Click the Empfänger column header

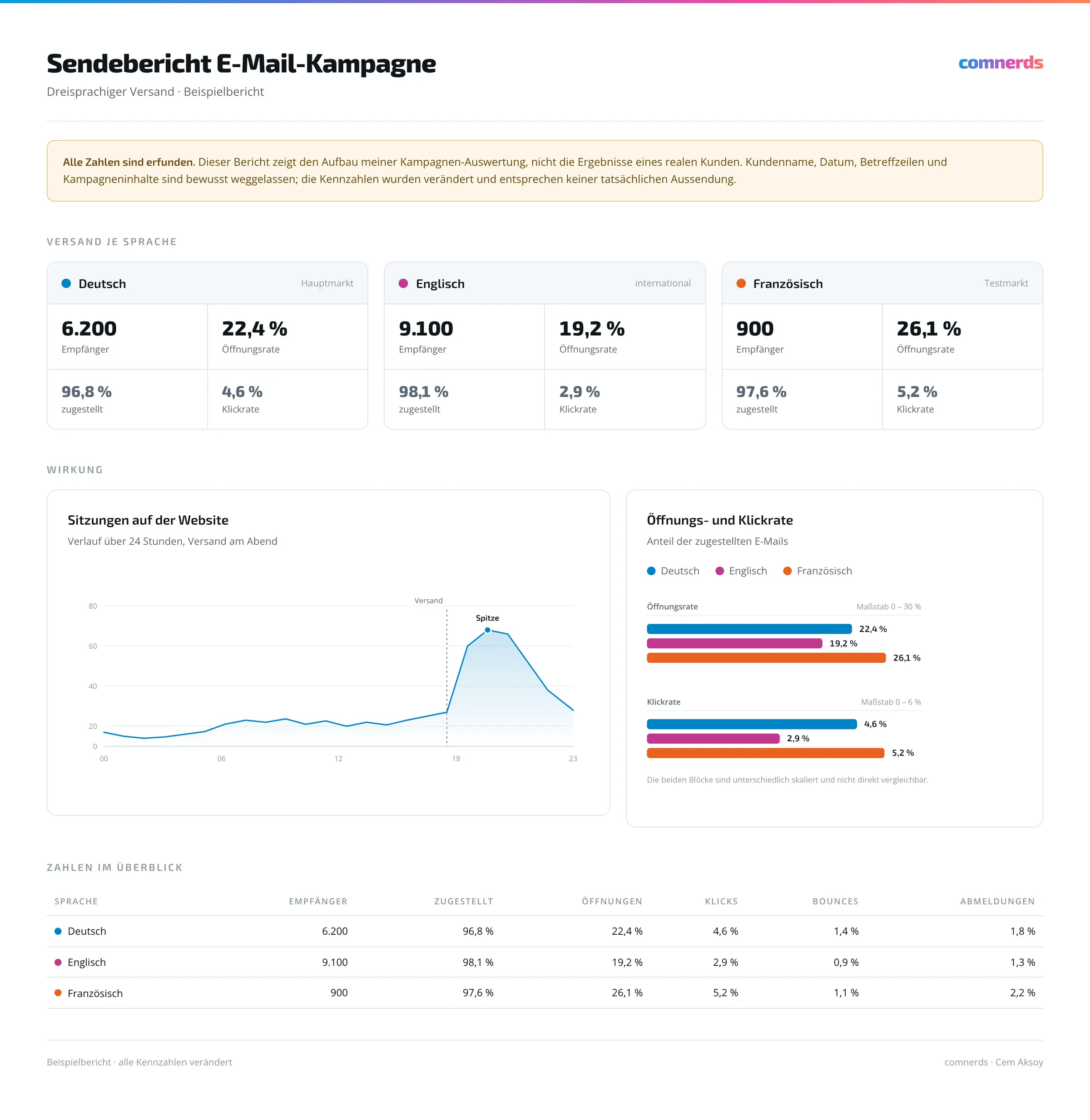(318, 901)
